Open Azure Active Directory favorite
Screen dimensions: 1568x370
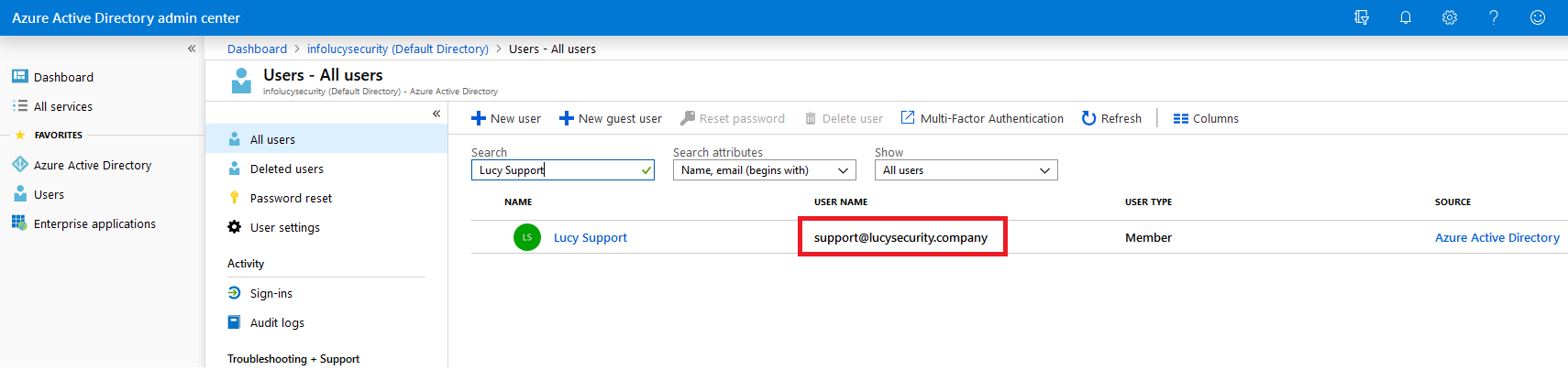[93, 165]
